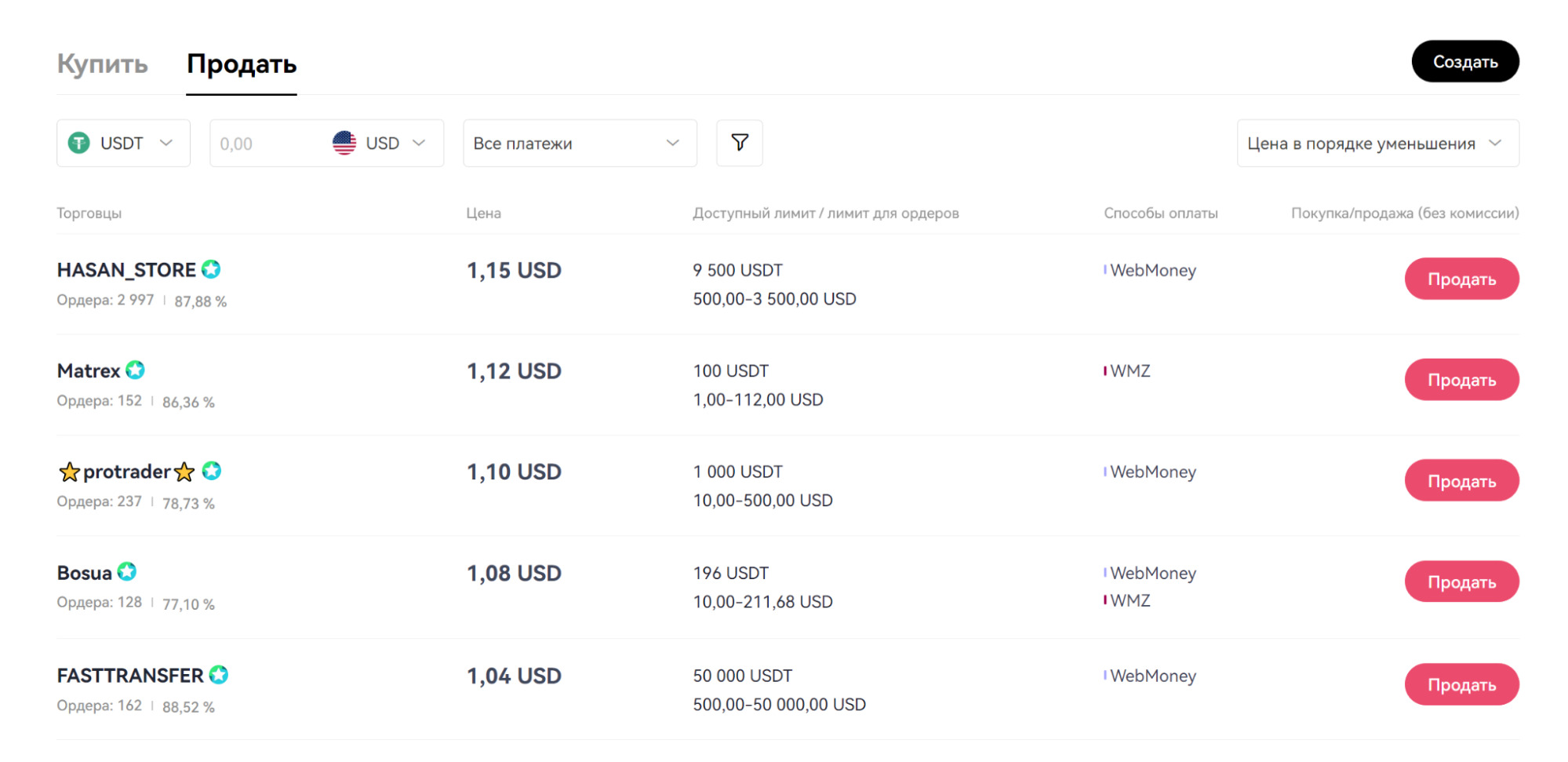This screenshot has height=762, width=1568.
Task: Click HASAN_STORE verified badge icon
Action: (211, 269)
